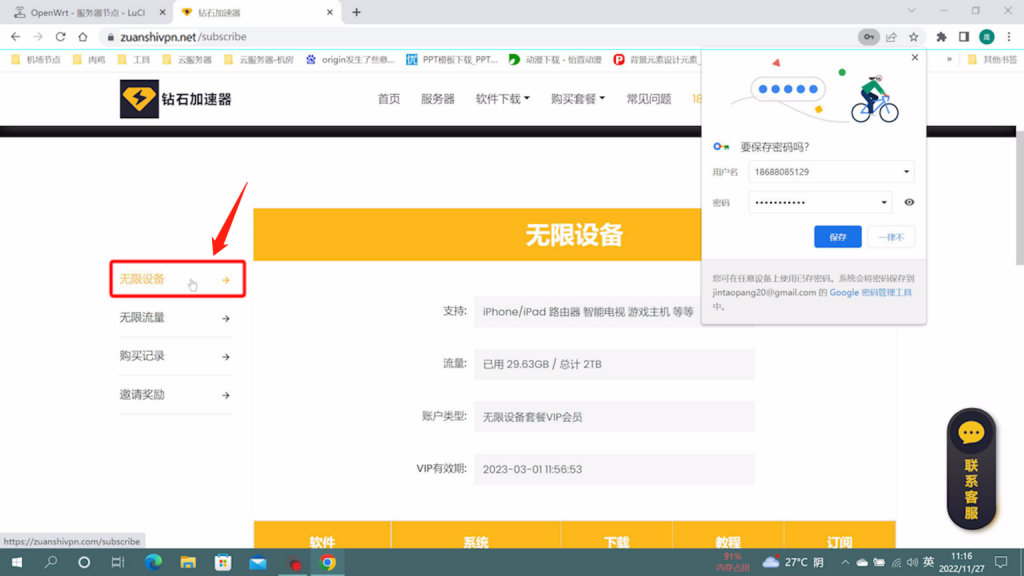
Task: Expand the username dropdown in save dialog
Action: point(906,172)
